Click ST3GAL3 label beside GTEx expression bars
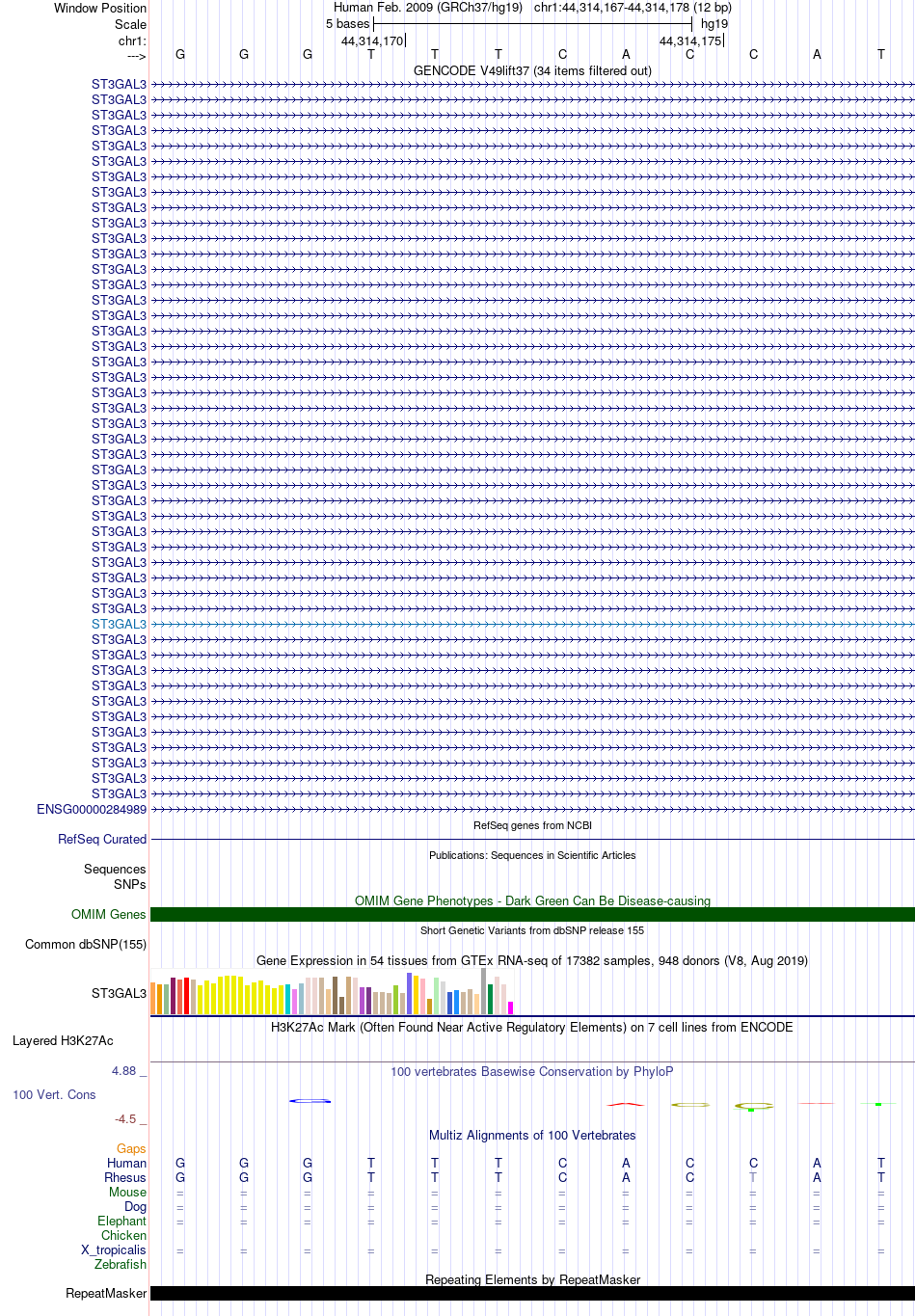This screenshot has height=1316, width=916. (119, 993)
